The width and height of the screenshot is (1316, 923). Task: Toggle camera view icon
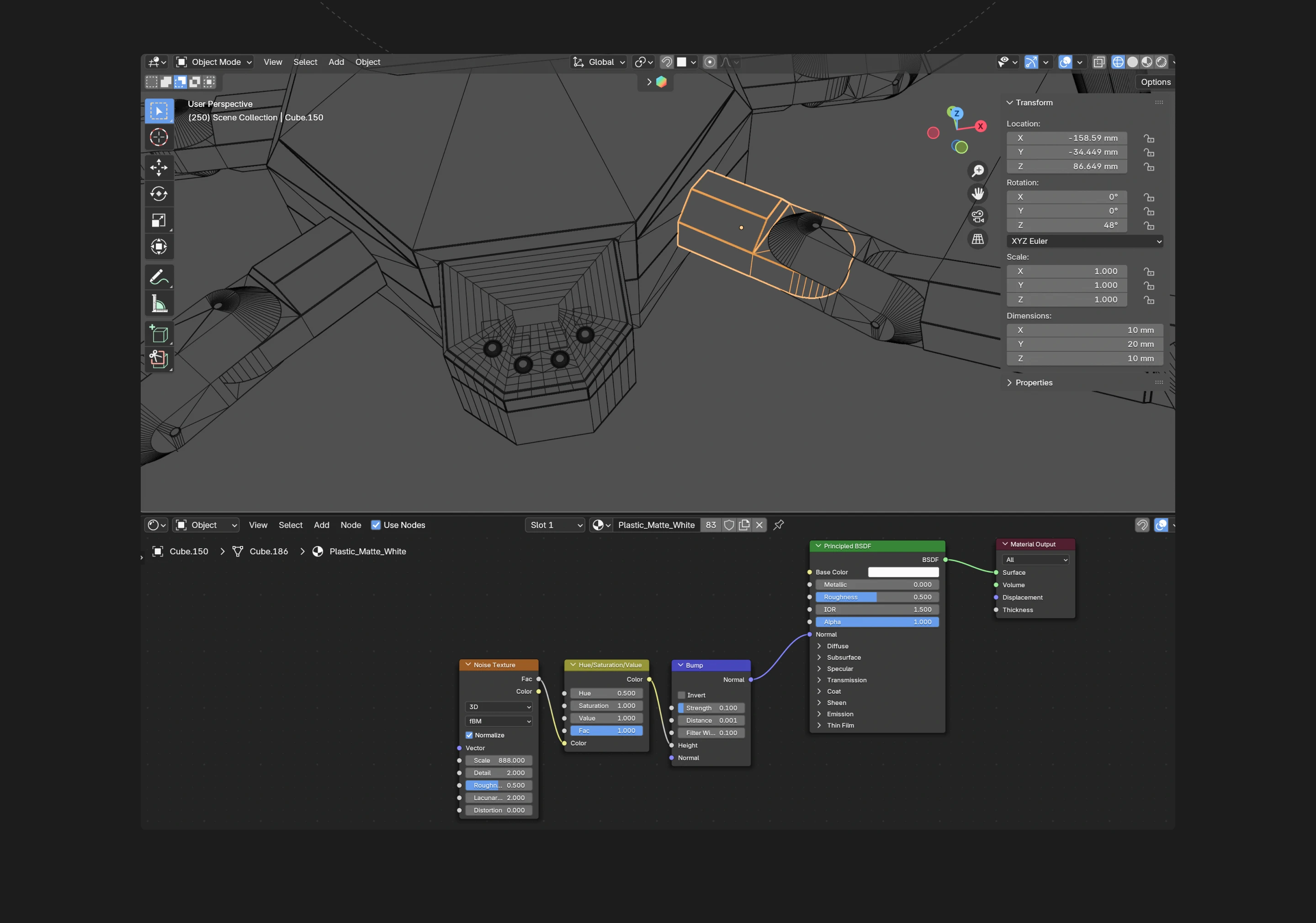978,216
